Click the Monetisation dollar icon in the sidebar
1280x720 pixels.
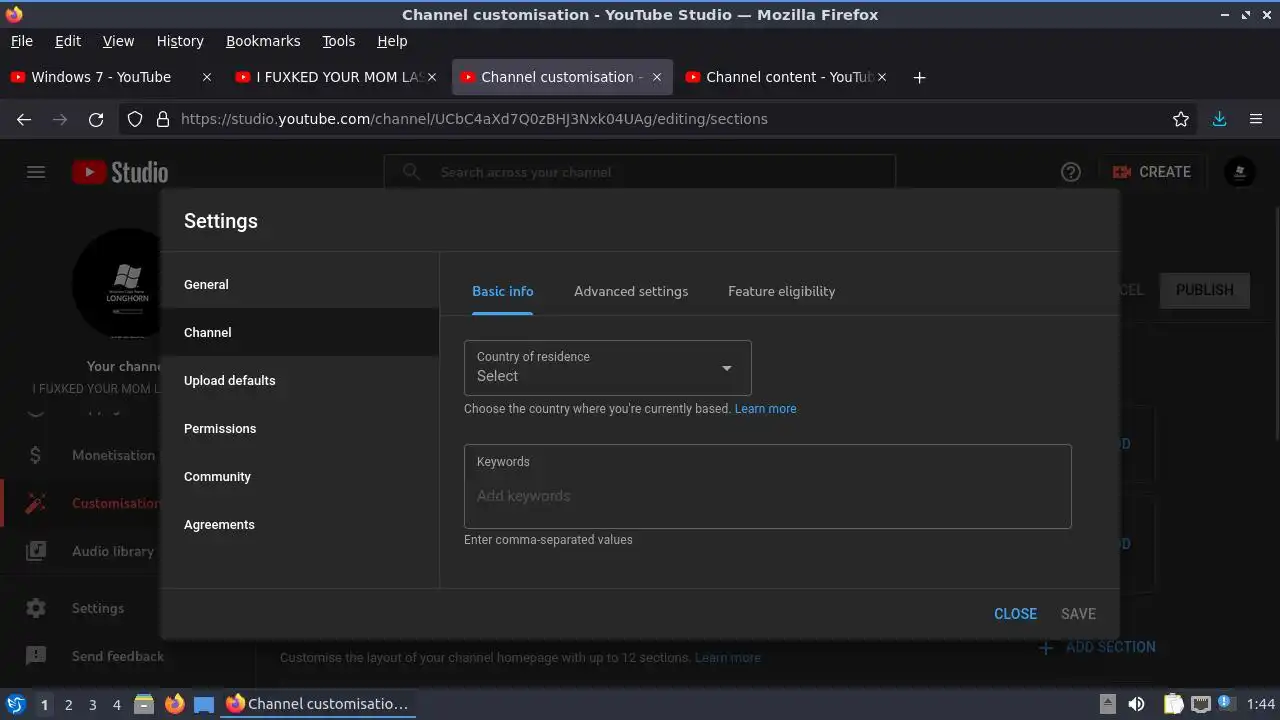click(x=36, y=455)
